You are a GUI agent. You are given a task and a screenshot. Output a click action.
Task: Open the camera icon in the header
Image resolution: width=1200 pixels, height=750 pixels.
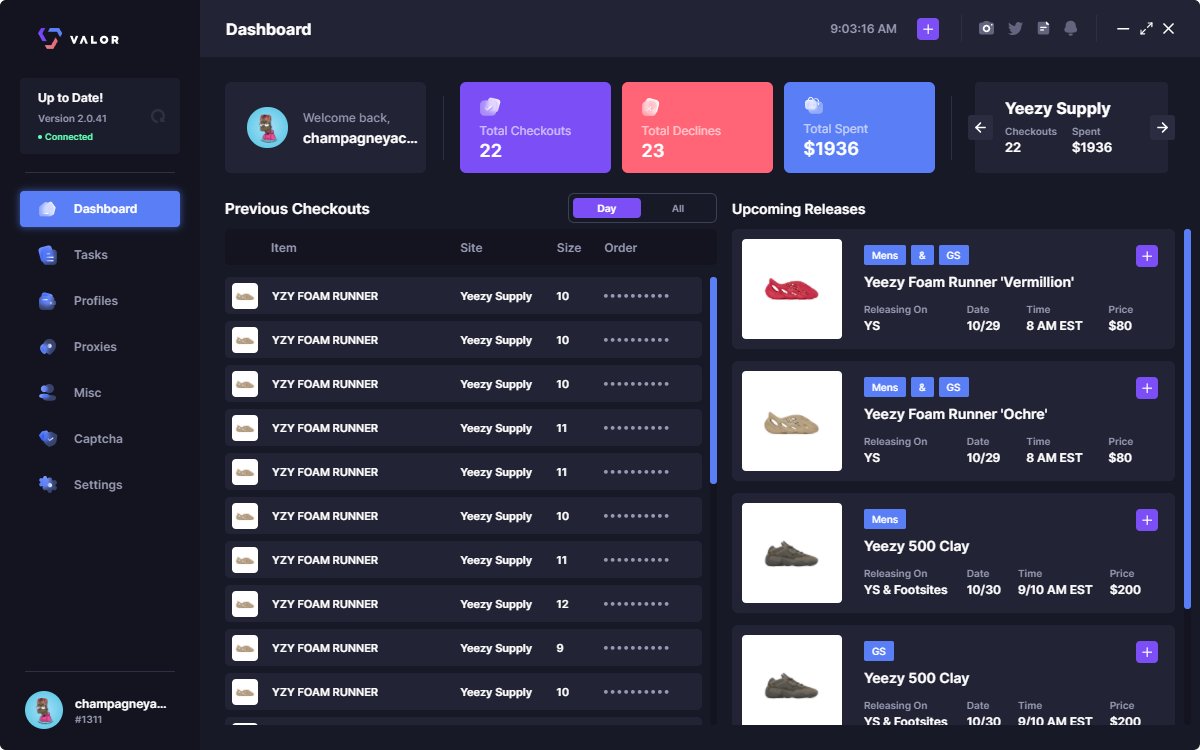pyautogui.click(x=987, y=29)
